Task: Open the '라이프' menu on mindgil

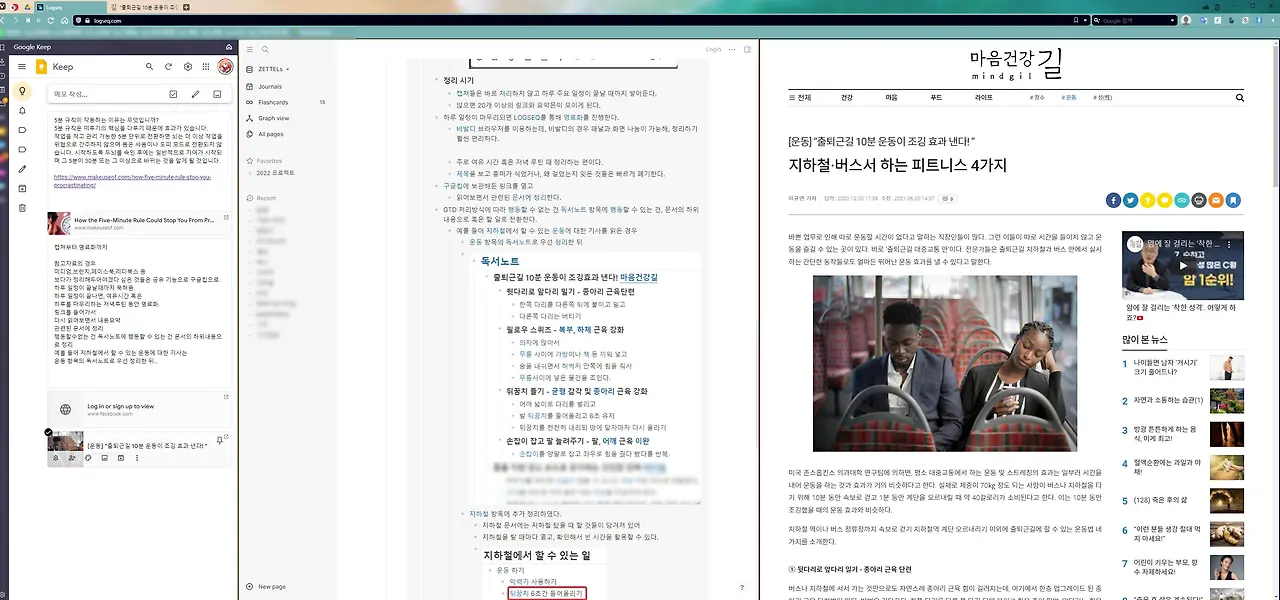Action: (984, 98)
